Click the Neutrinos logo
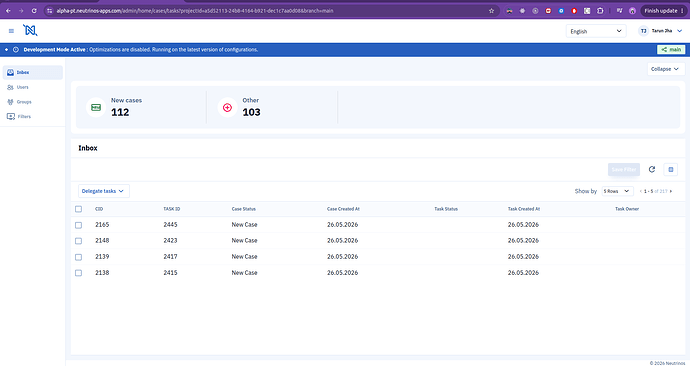The height and width of the screenshot is (366, 690). (30, 30)
